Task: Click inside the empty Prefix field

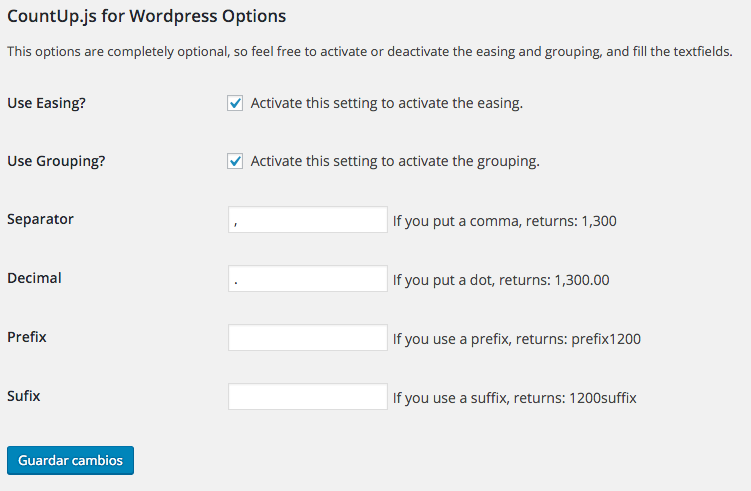Action: coord(307,338)
